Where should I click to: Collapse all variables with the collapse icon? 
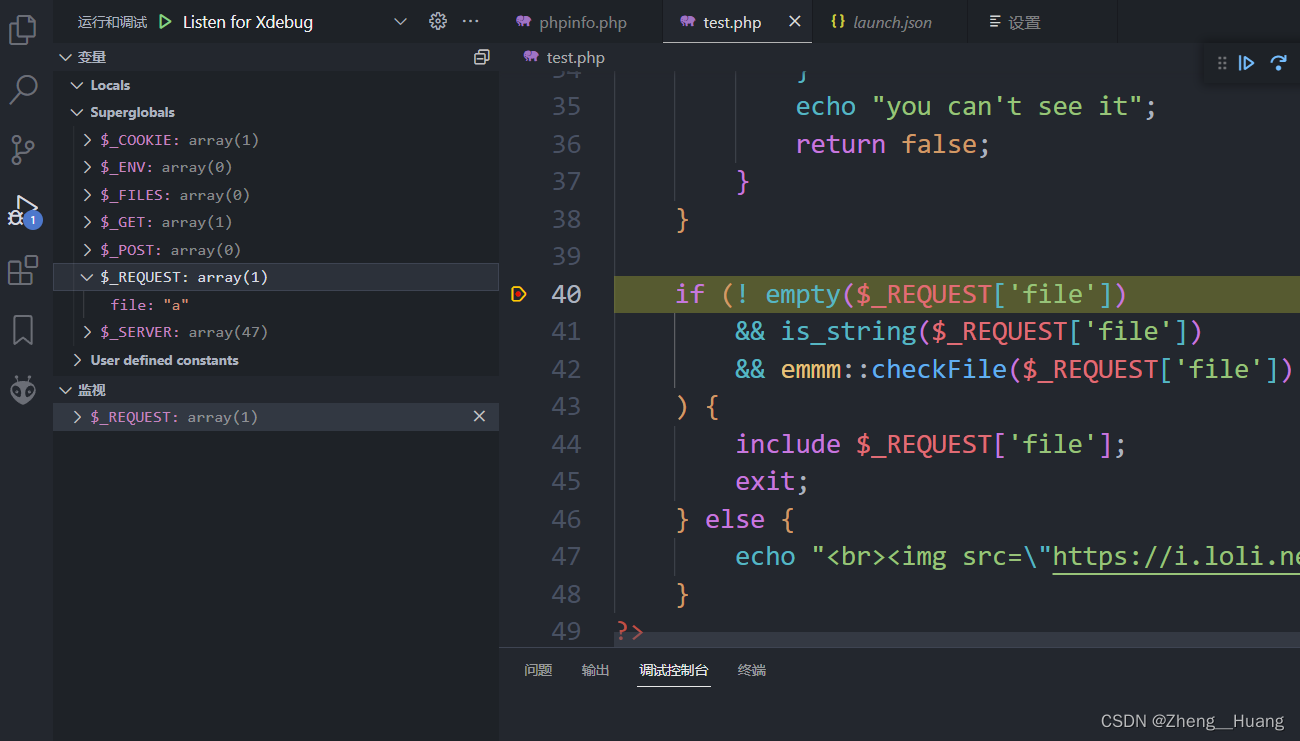point(482,58)
